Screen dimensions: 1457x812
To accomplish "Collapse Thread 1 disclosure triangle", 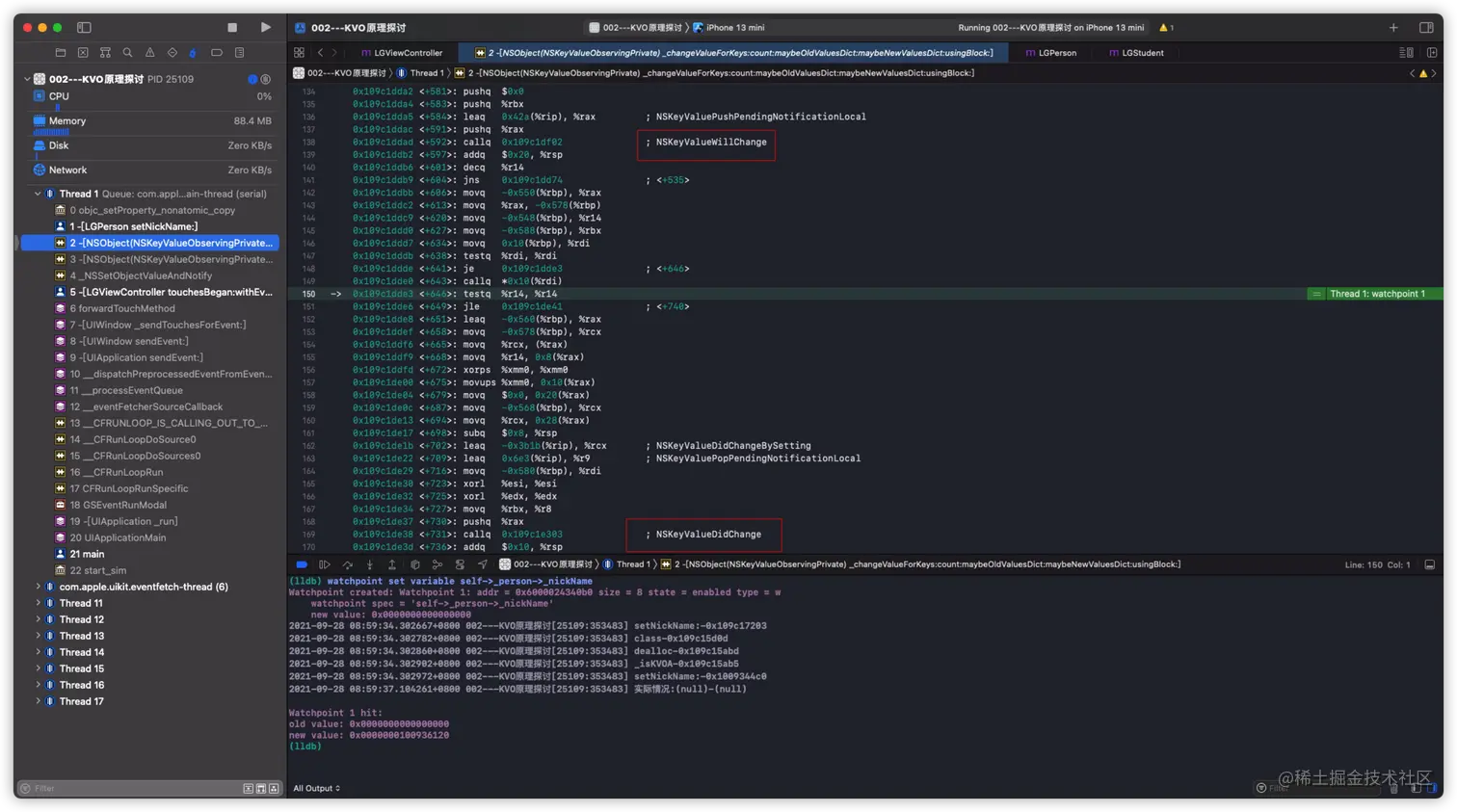I will [38, 194].
